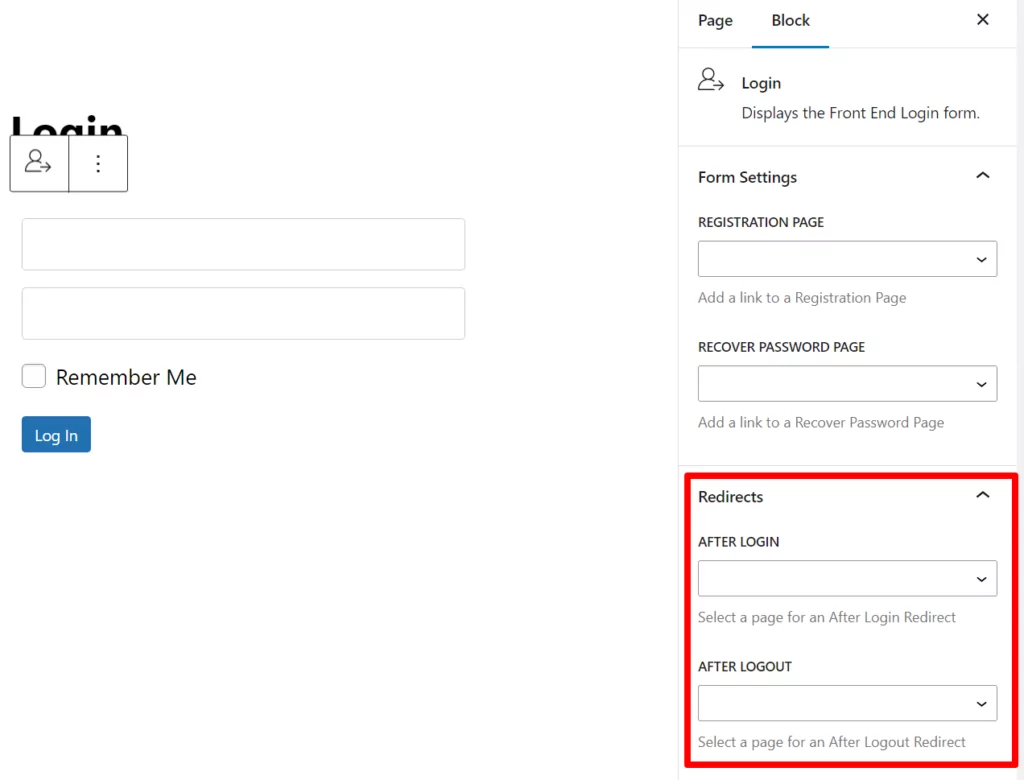Image resolution: width=1024 pixels, height=780 pixels.
Task: Open the Recover Password Page dropdown
Action: 847,383
